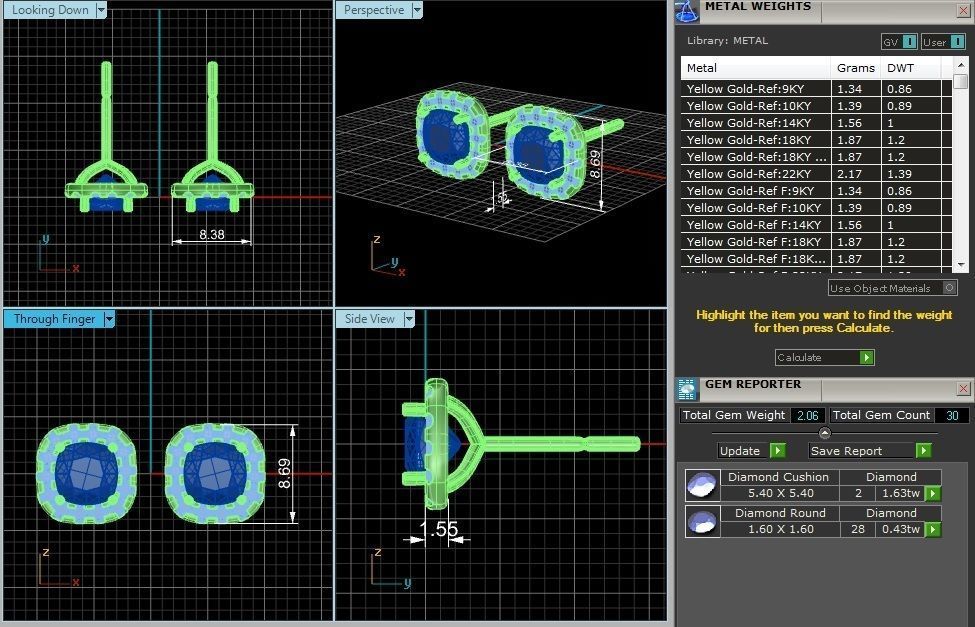Select the 8.38 dimension in Looking Down view
The image size is (975, 627).
(x=212, y=235)
